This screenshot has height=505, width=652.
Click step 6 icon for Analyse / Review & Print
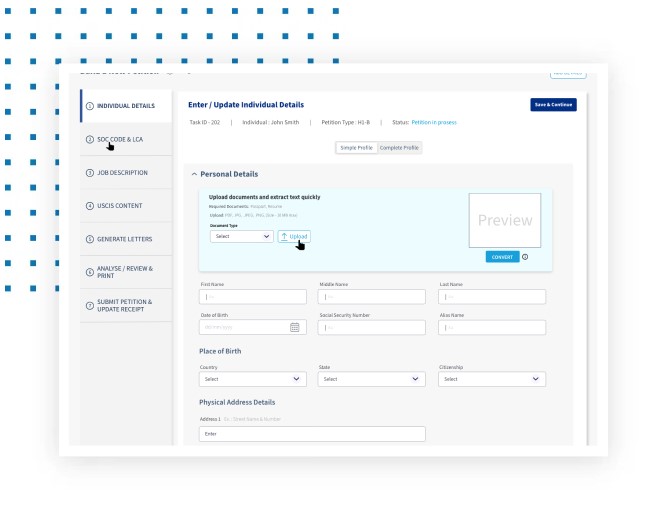pyautogui.click(x=90, y=272)
